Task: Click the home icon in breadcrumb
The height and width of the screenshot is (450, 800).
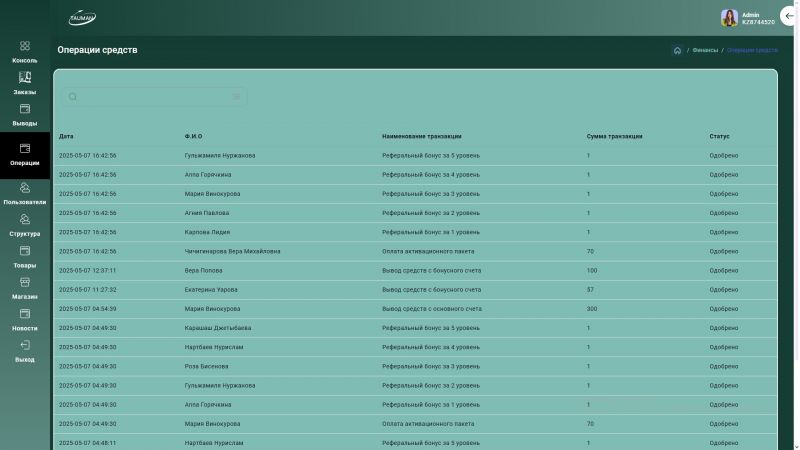Action: [x=677, y=50]
